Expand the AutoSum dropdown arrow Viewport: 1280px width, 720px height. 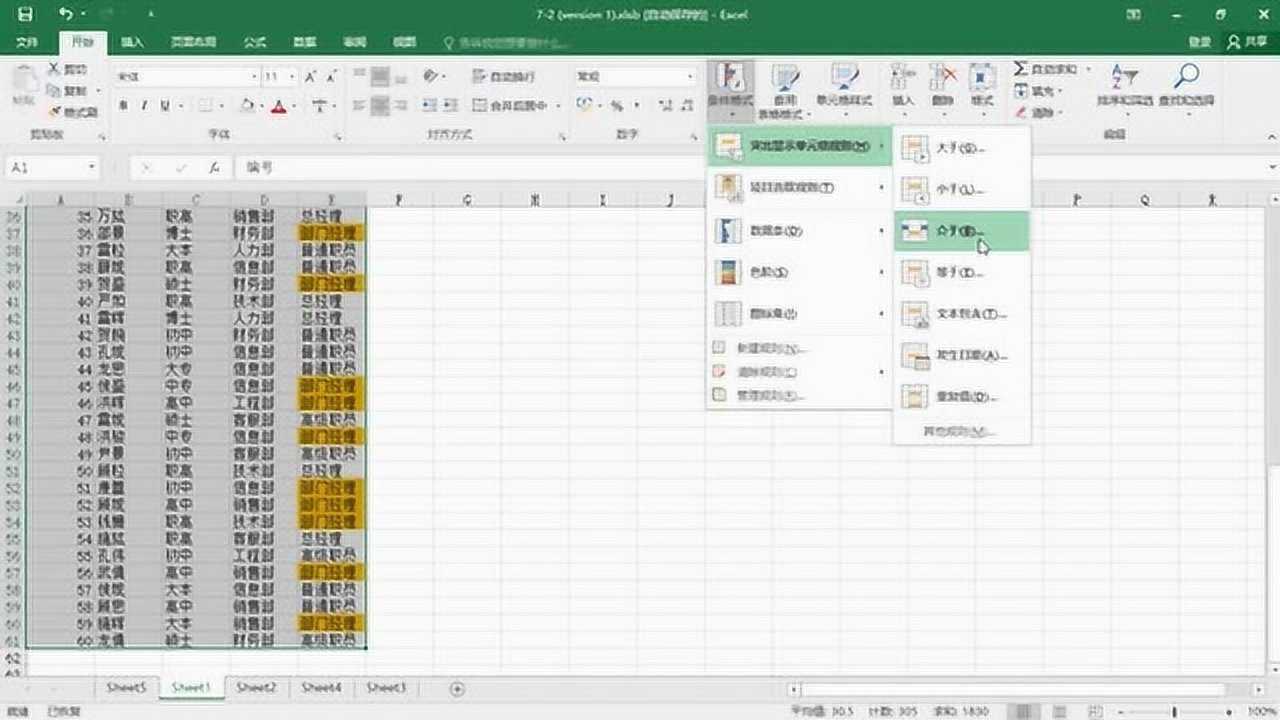[x=1087, y=69]
